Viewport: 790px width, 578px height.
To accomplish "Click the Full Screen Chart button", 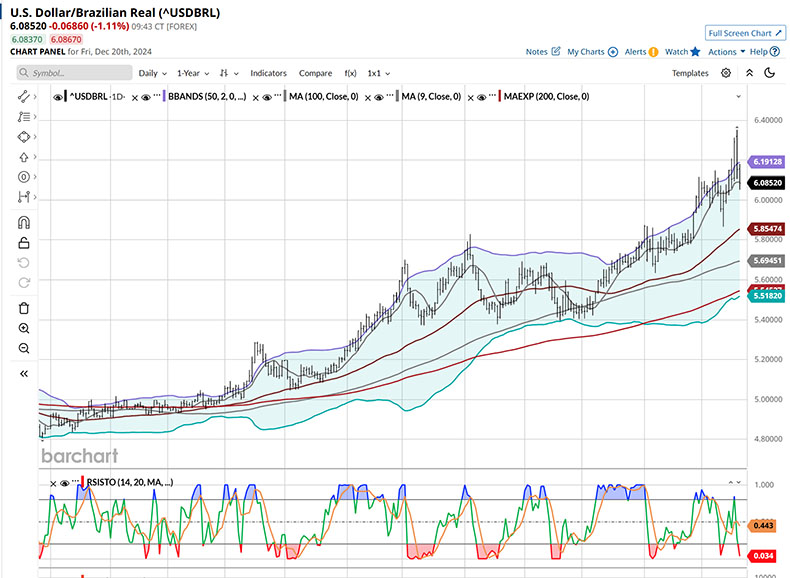I will pos(740,33).
